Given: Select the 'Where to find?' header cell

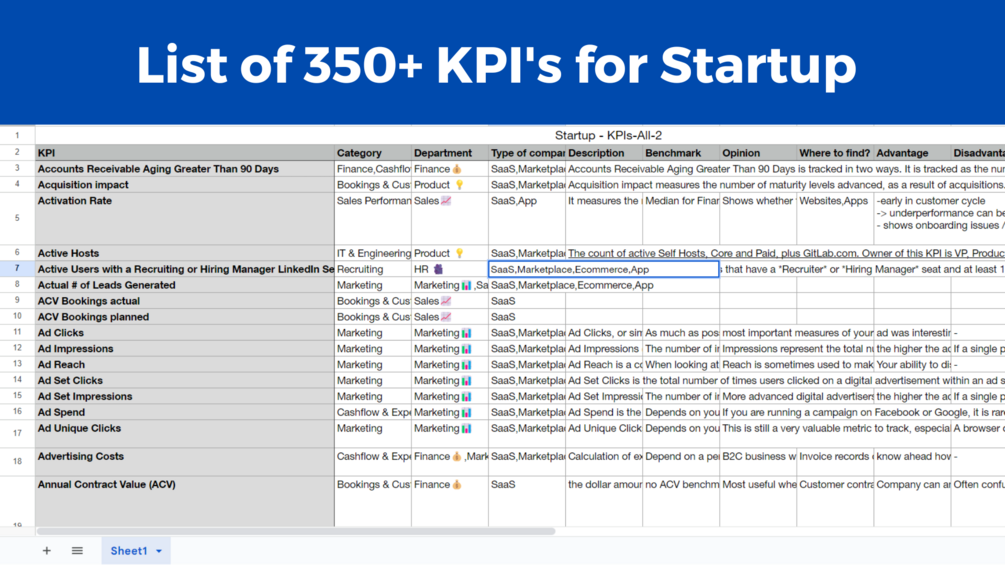Looking at the screenshot, I should point(835,153).
